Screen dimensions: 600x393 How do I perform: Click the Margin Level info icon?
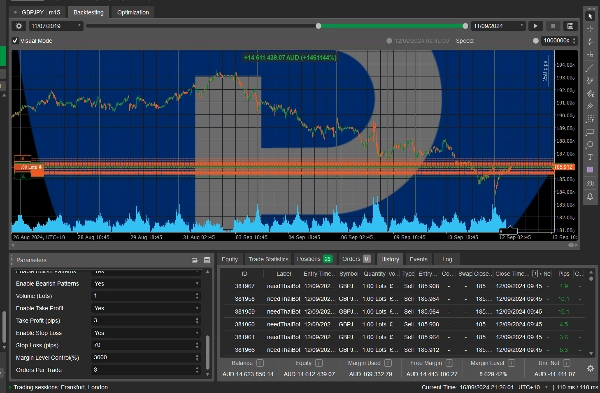point(511,363)
